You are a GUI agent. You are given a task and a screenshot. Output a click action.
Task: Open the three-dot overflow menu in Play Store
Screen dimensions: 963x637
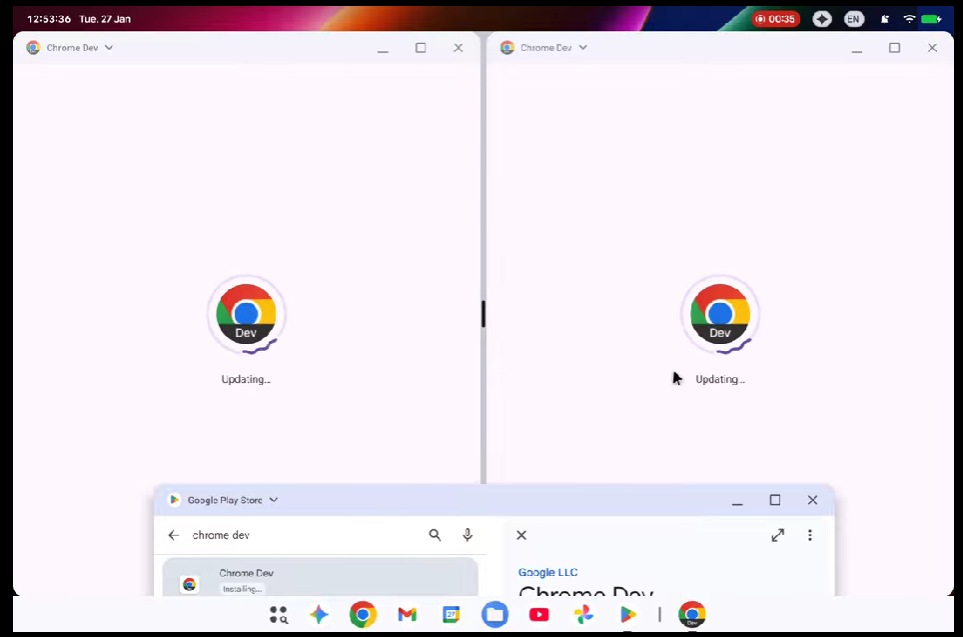pyautogui.click(x=810, y=535)
